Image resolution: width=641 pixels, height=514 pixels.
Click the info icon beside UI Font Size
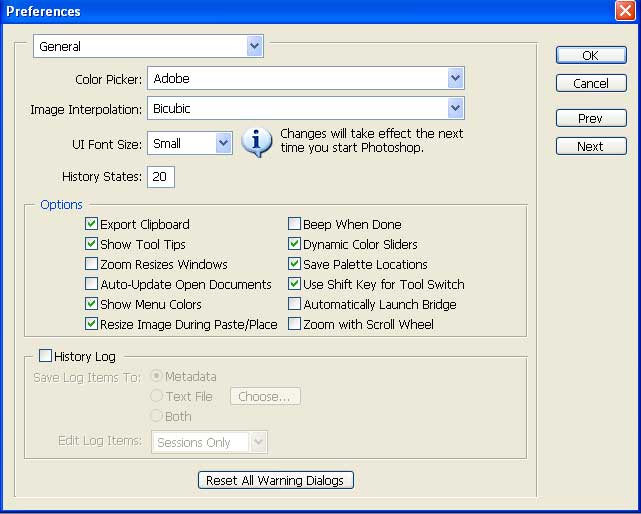tap(257, 143)
